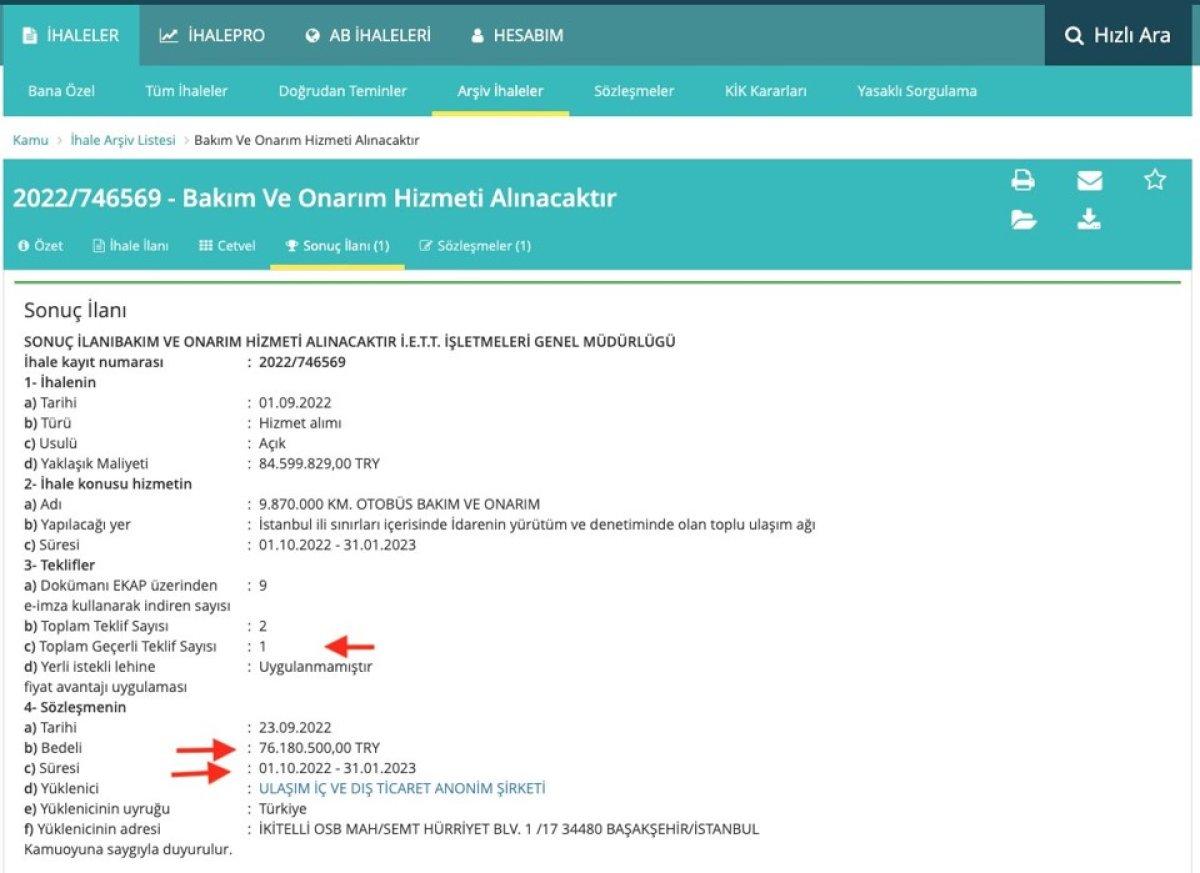
Task: Open the İHALEPRO menu
Action: pyautogui.click(x=212, y=36)
